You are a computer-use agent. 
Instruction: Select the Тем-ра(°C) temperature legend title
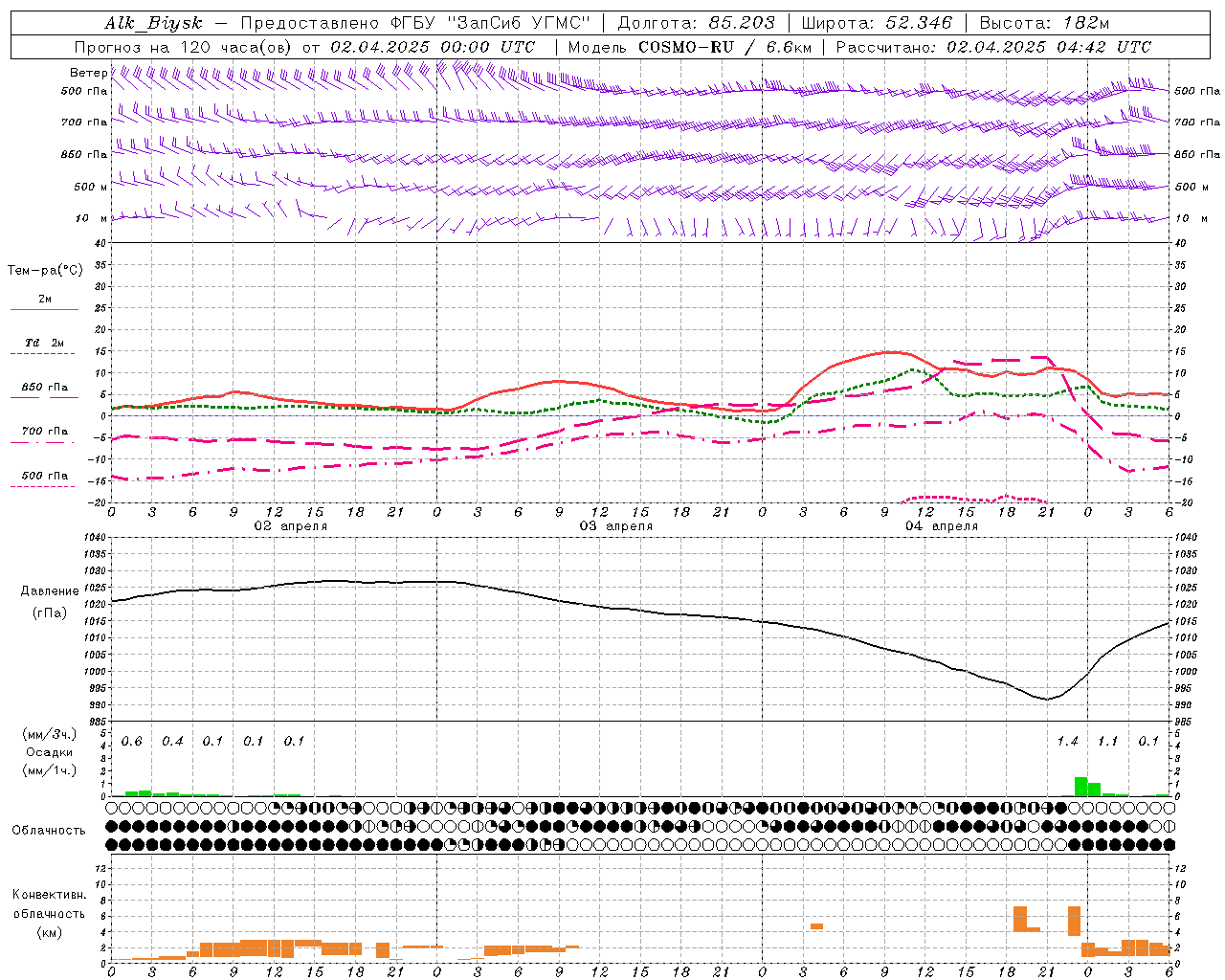(x=45, y=271)
